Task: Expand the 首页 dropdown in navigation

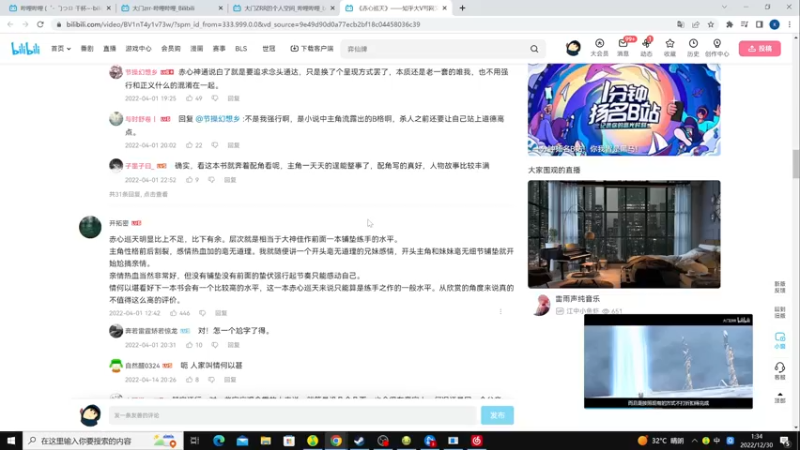Action: 61,48
